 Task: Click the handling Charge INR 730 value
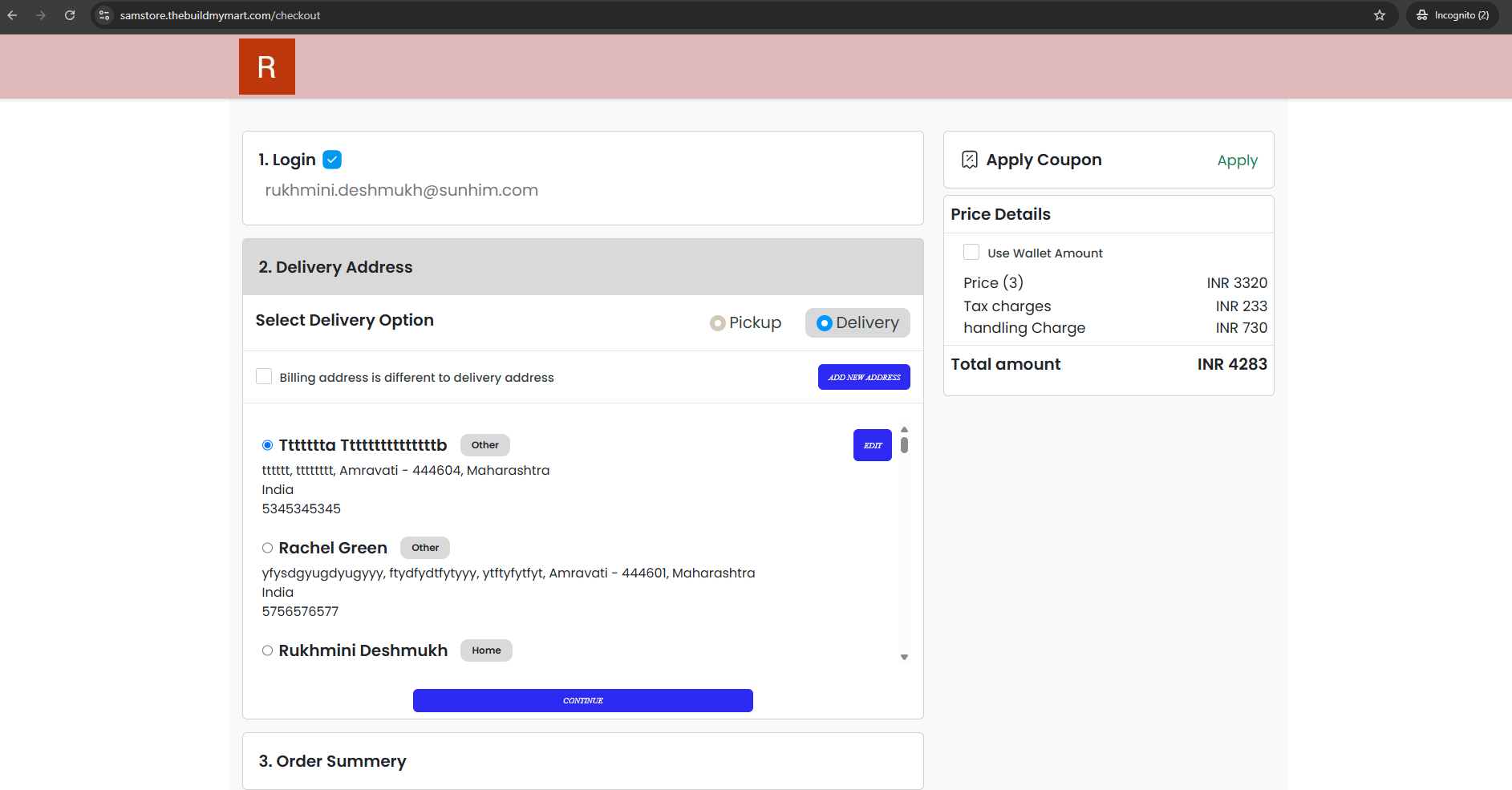1242,328
